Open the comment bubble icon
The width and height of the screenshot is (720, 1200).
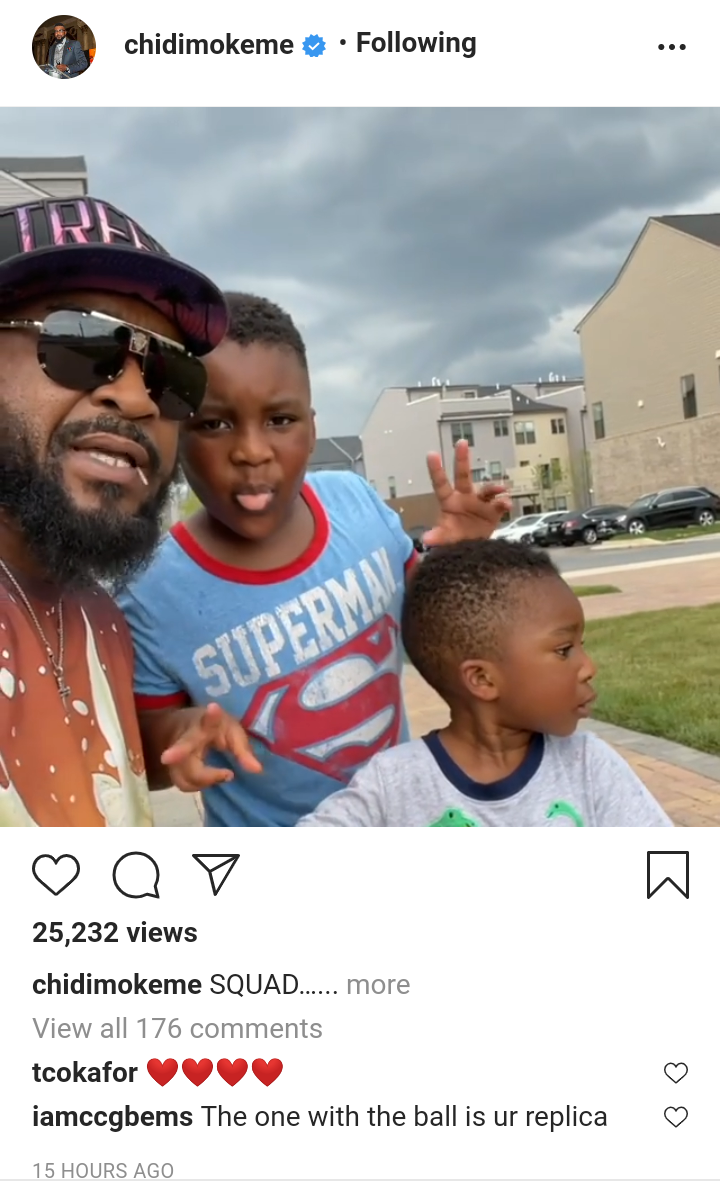[x=136, y=875]
